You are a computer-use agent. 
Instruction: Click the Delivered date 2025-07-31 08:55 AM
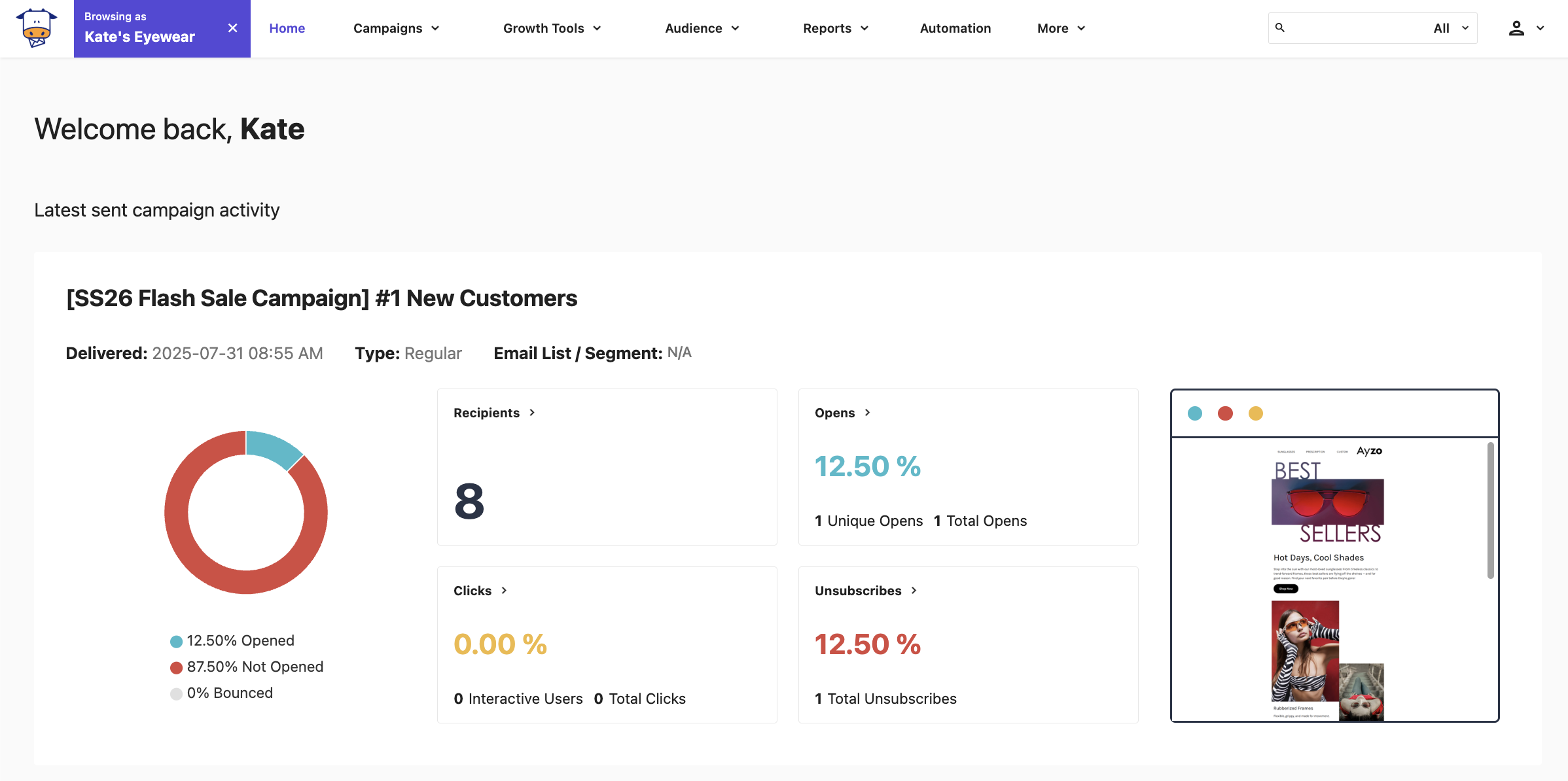[x=238, y=353]
